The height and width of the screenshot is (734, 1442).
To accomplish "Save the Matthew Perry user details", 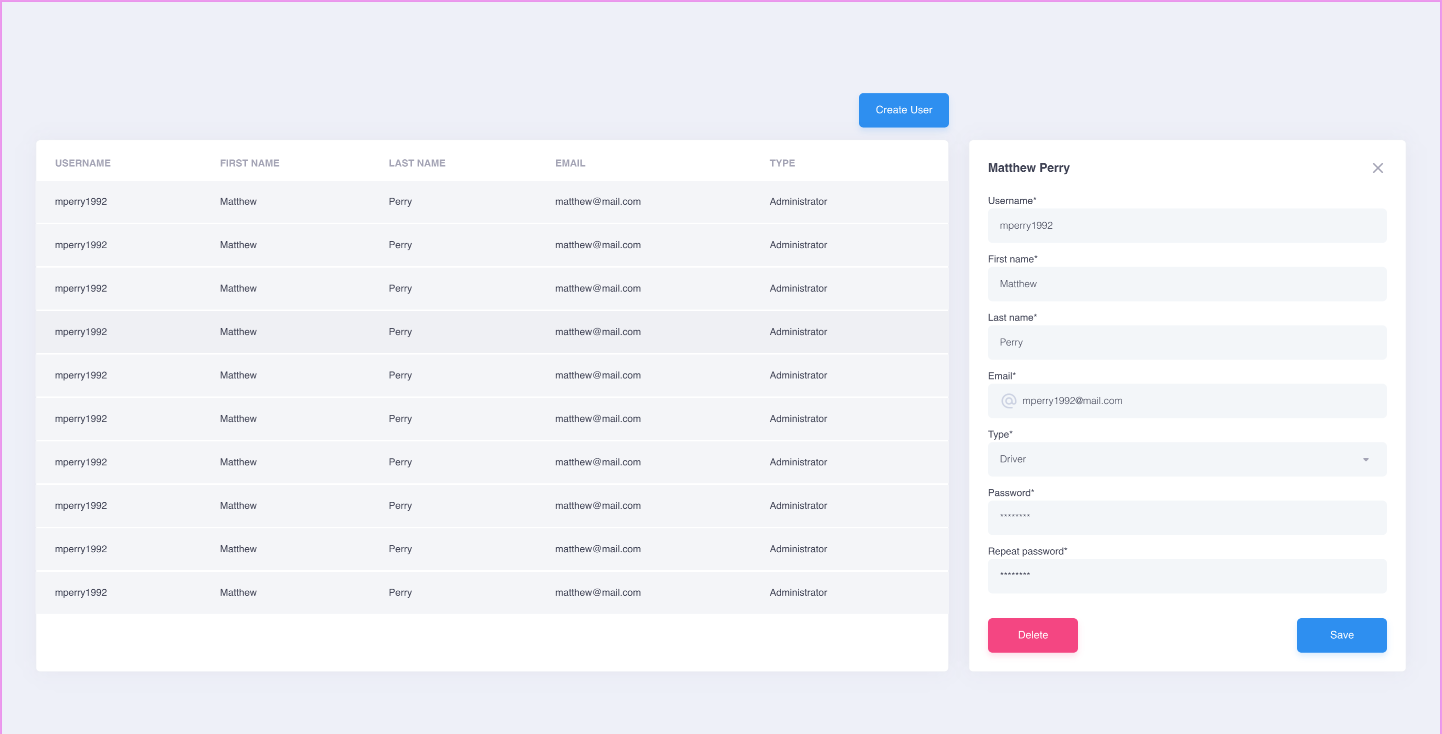I will click(x=1341, y=635).
